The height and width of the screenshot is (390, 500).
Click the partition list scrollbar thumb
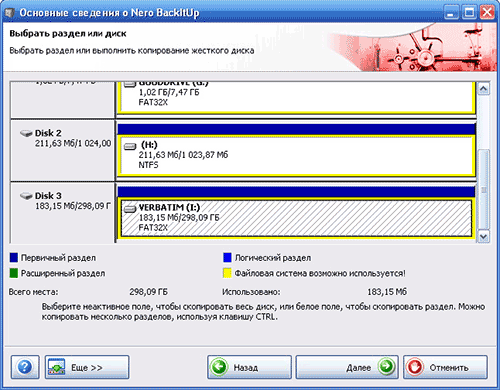(483, 189)
